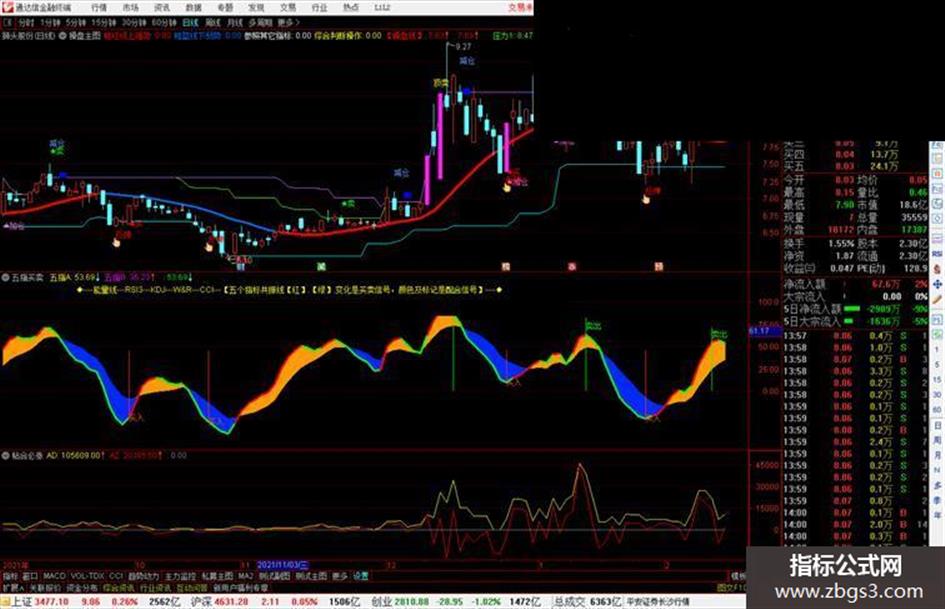Click 5日净流入额 green bar
Image resolution: width=945 pixels, height=609 pixels.
(852, 309)
